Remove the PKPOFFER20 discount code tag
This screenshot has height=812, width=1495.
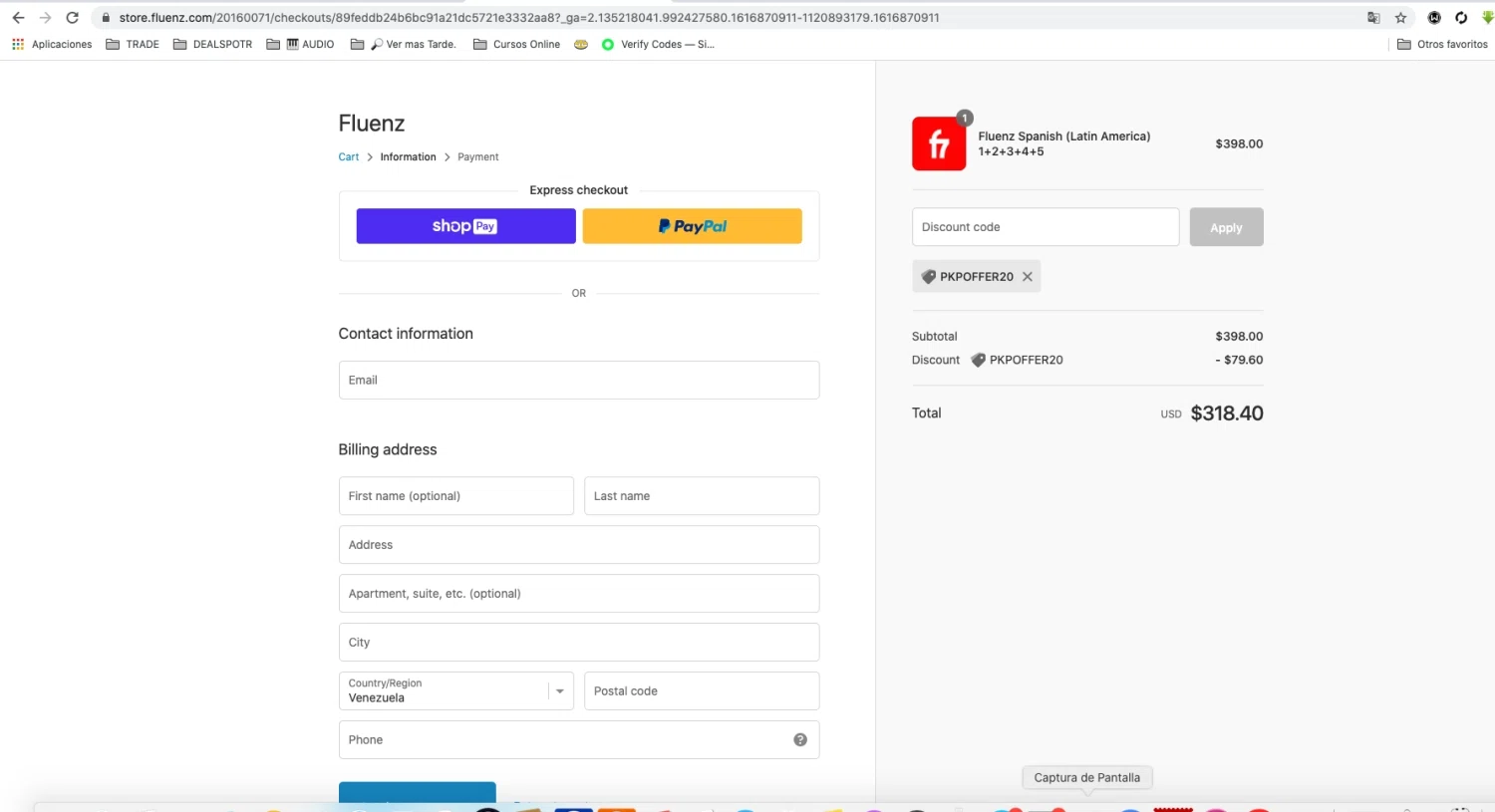pos(1028,277)
